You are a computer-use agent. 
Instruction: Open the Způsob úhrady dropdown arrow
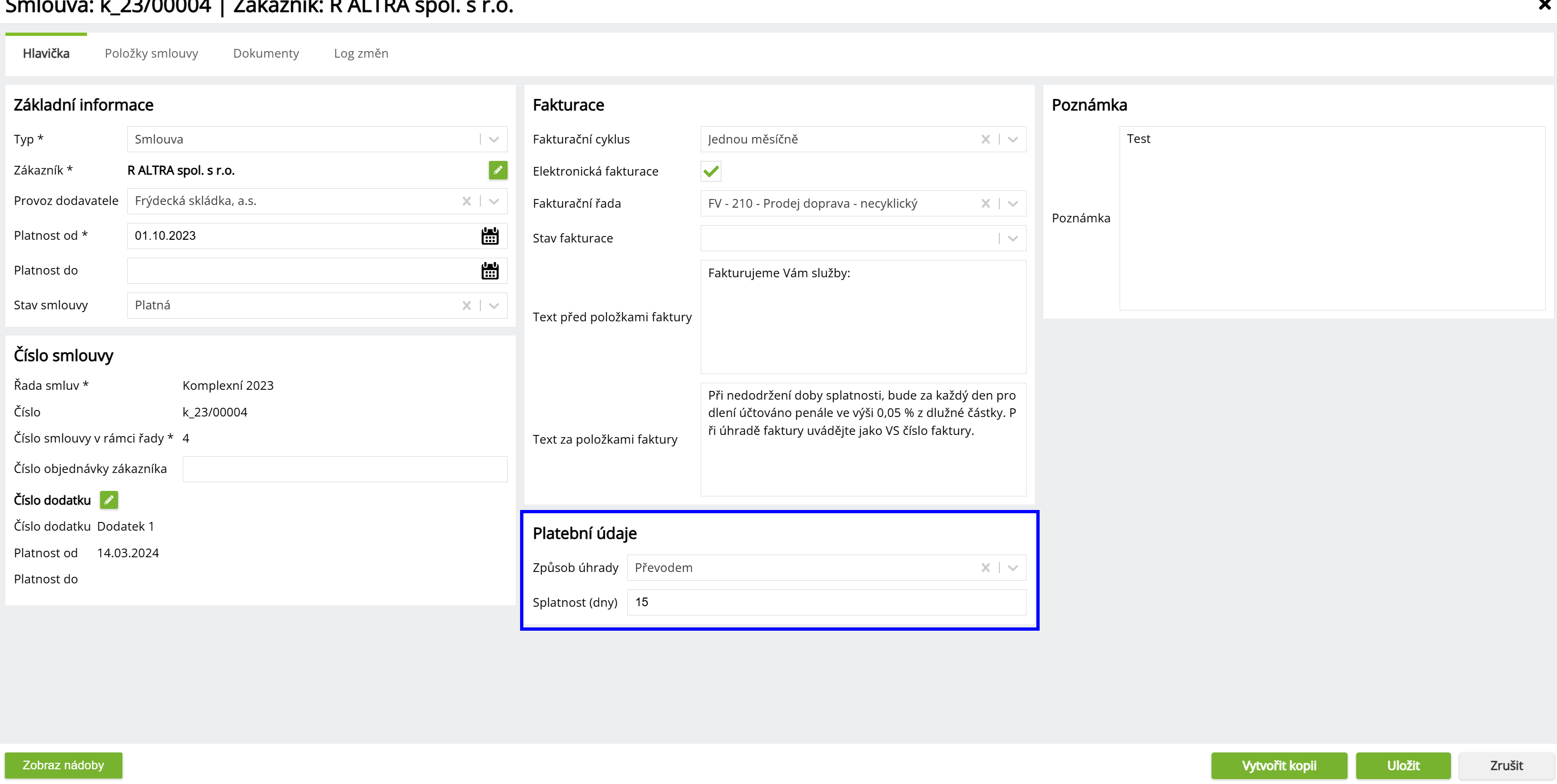(1013, 568)
